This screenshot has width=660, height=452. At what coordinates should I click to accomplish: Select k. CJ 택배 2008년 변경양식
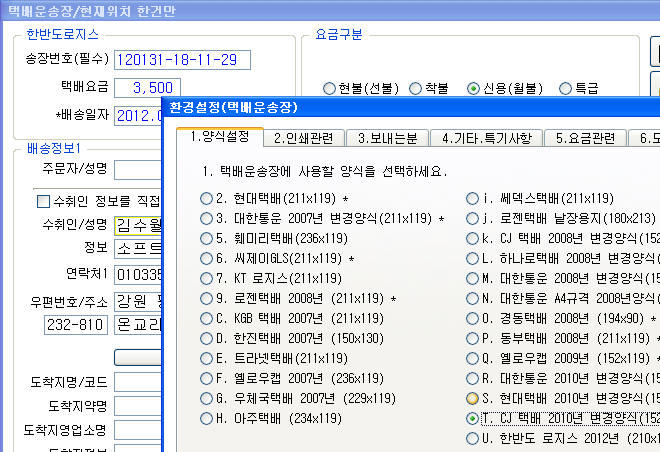point(472,238)
